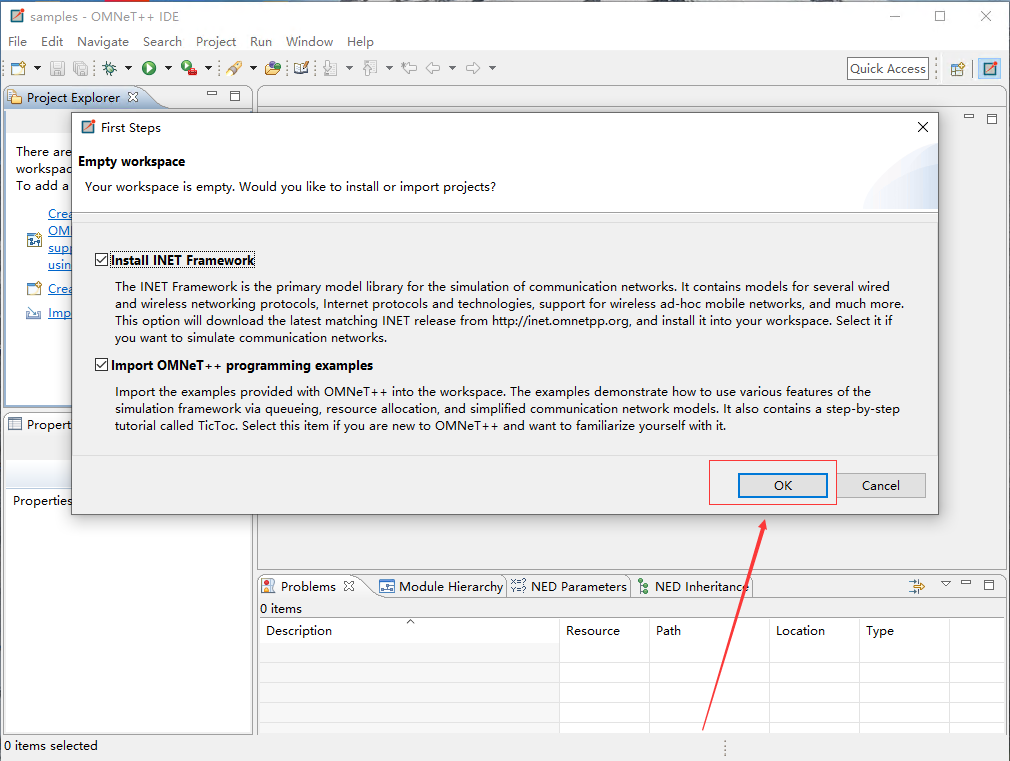Viewport: 1010px width, 761px height.
Task: Click the Open Perspective icon
Action: pyautogui.click(x=958, y=68)
